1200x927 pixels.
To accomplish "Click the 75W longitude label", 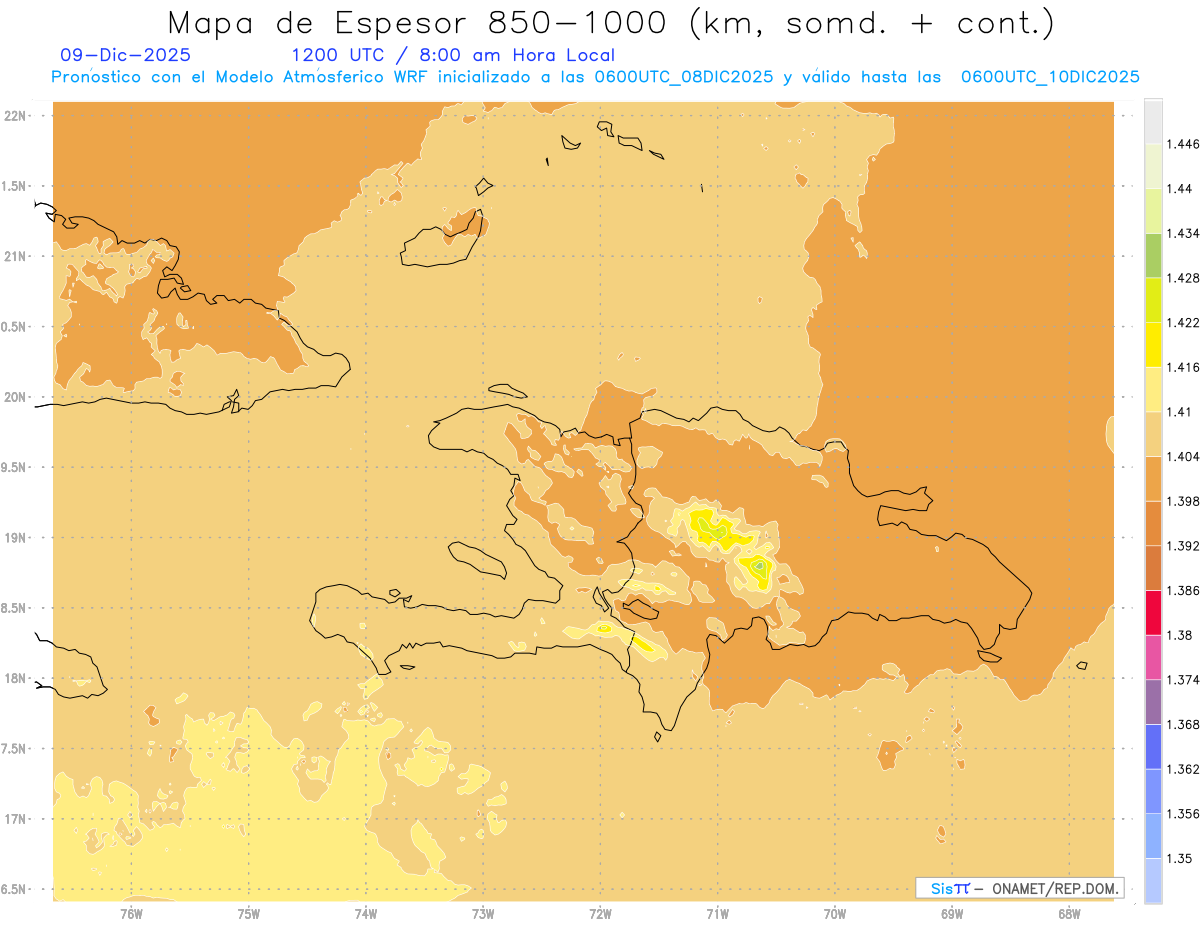I will pyautogui.click(x=249, y=914).
